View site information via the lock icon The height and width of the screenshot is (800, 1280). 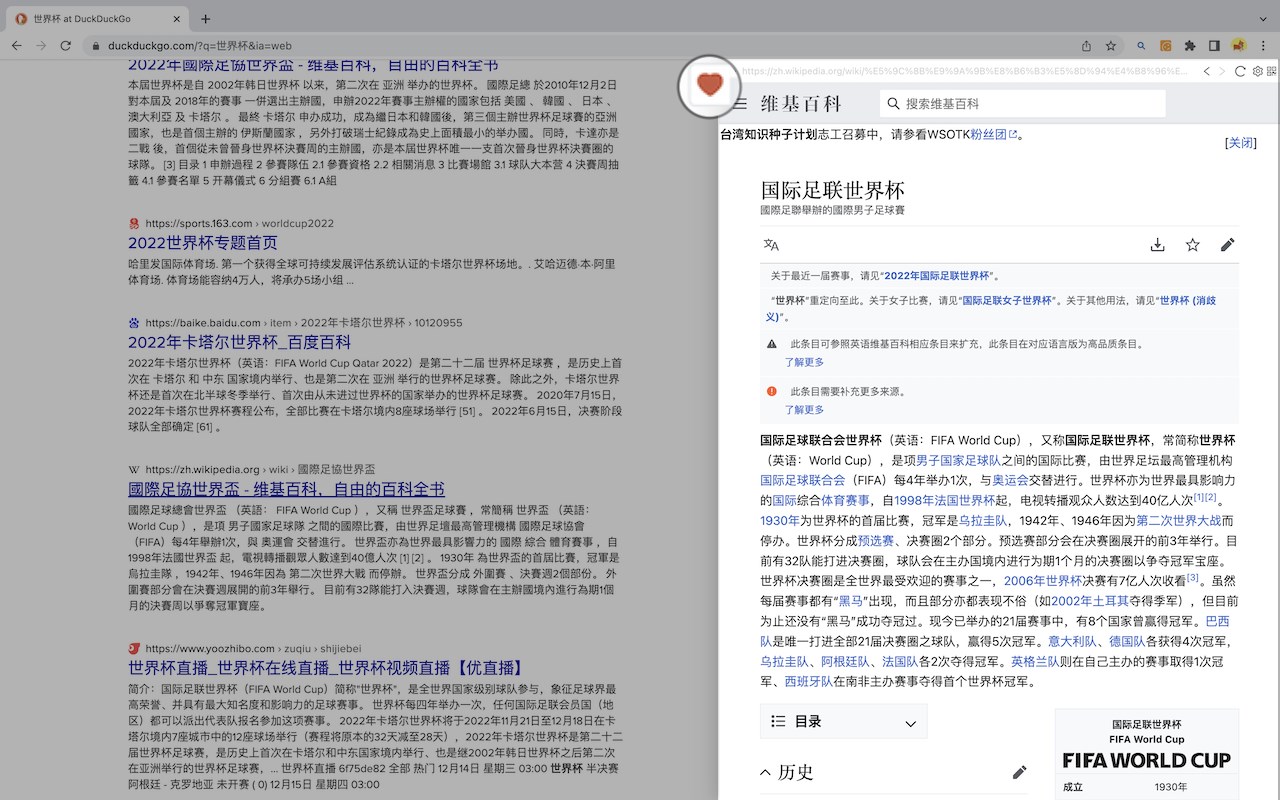click(96, 46)
